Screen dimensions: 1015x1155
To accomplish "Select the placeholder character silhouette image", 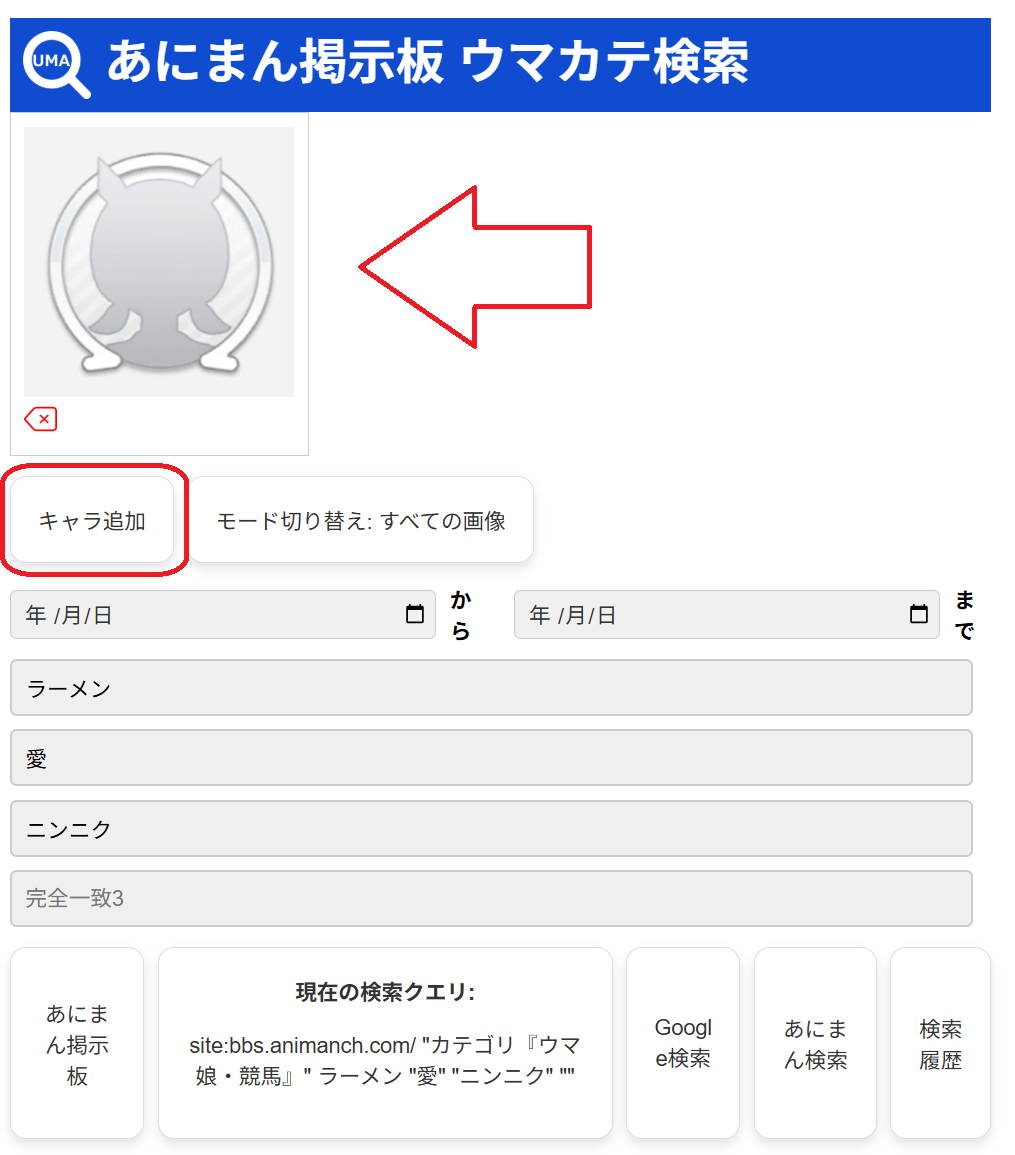I will [x=159, y=262].
